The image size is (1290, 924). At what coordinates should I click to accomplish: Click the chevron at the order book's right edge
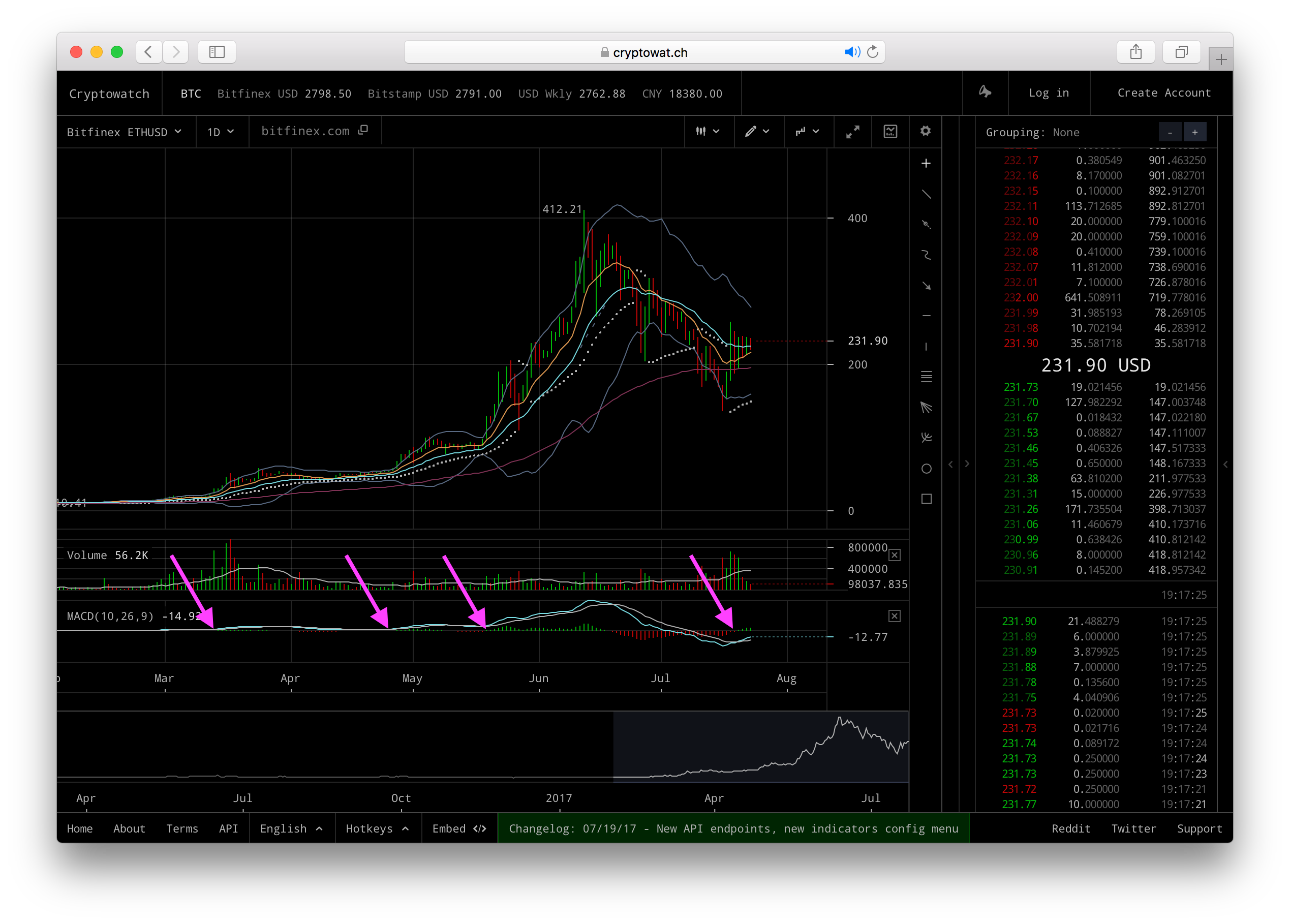(1226, 464)
